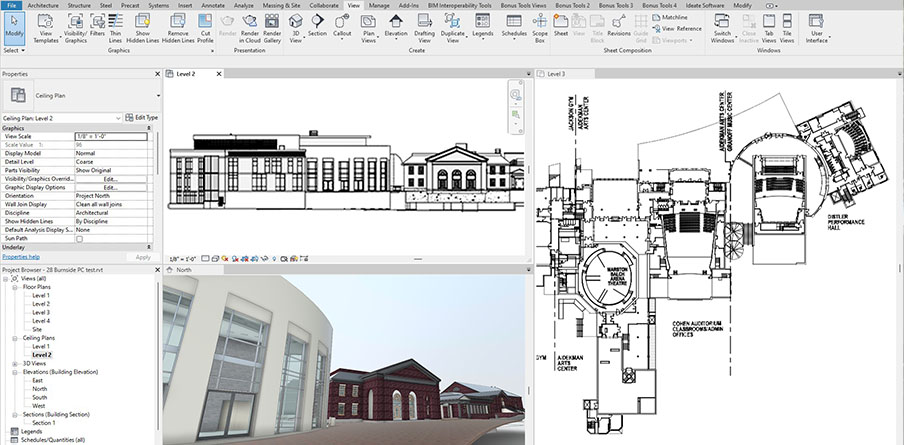Enable the Sun Path checkbox
904x445 pixels.
pyautogui.click(x=80, y=239)
